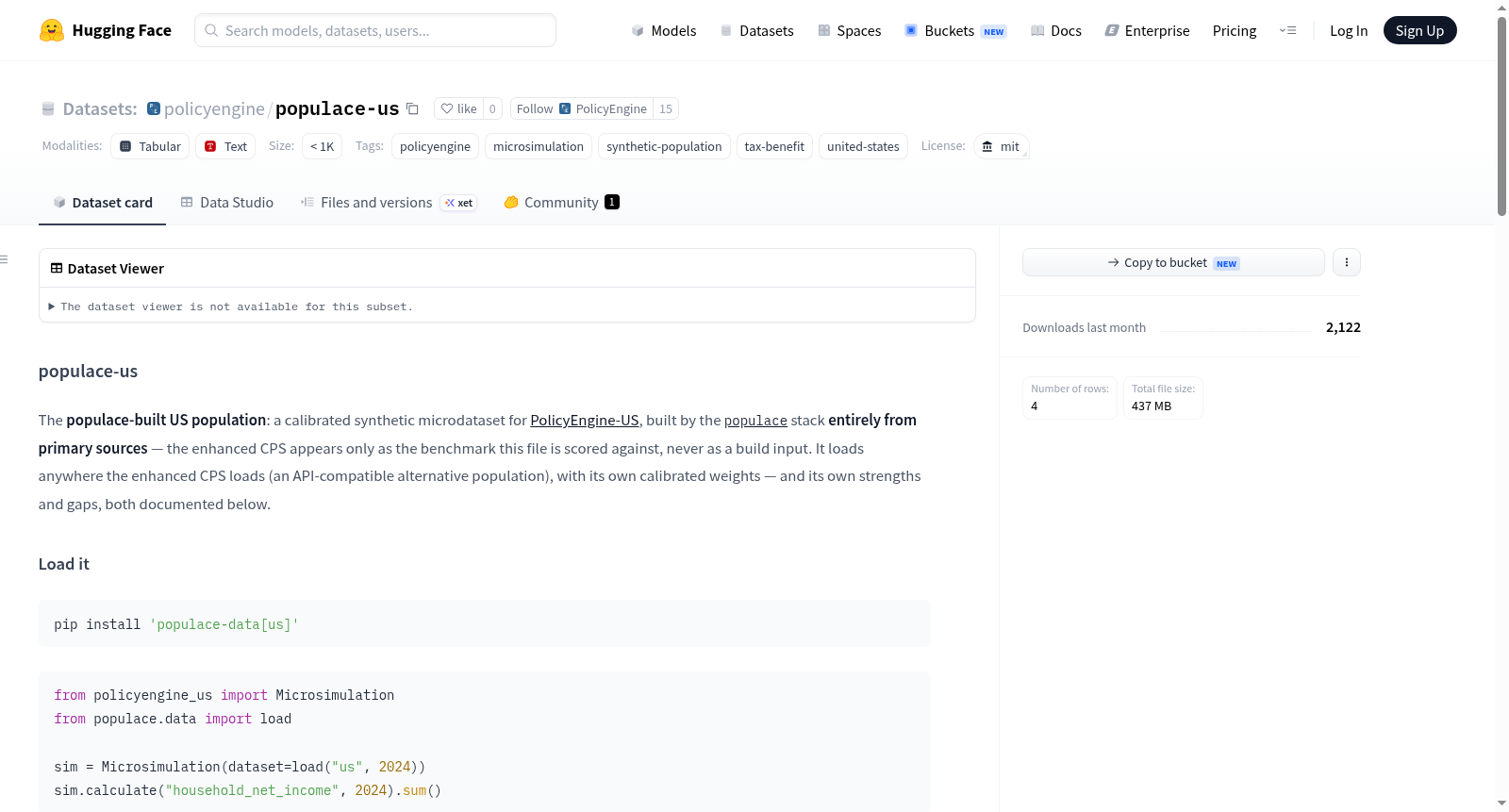Select the Dataset card tab
This screenshot has height=812, width=1509.
click(102, 203)
